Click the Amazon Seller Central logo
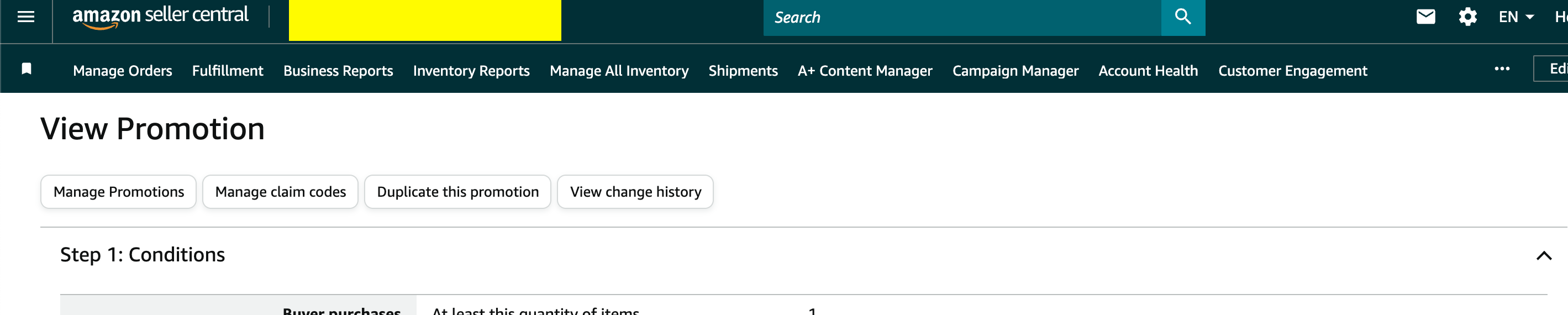The height and width of the screenshot is (315, 1568). pyautogui.click(x=160, y=16)
